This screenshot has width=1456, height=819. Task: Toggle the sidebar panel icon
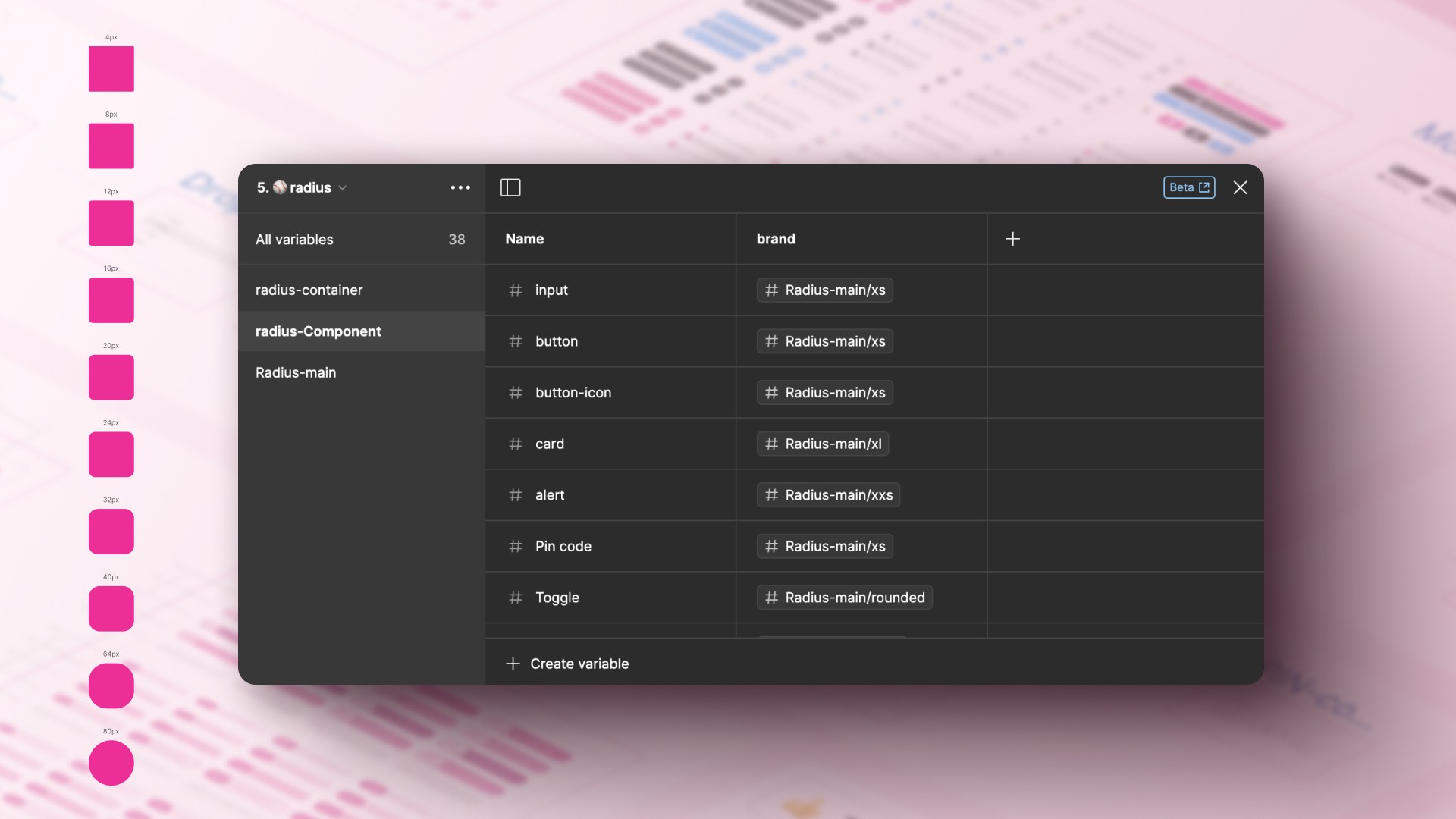510,187
